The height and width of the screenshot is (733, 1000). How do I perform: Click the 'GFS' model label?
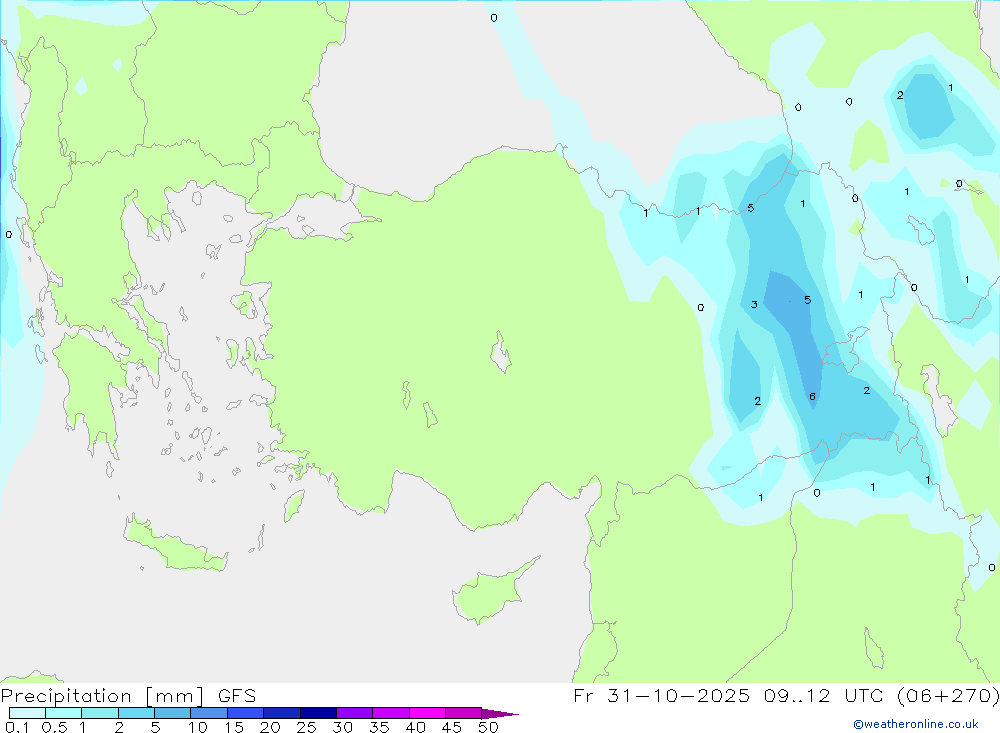(237, 696)
